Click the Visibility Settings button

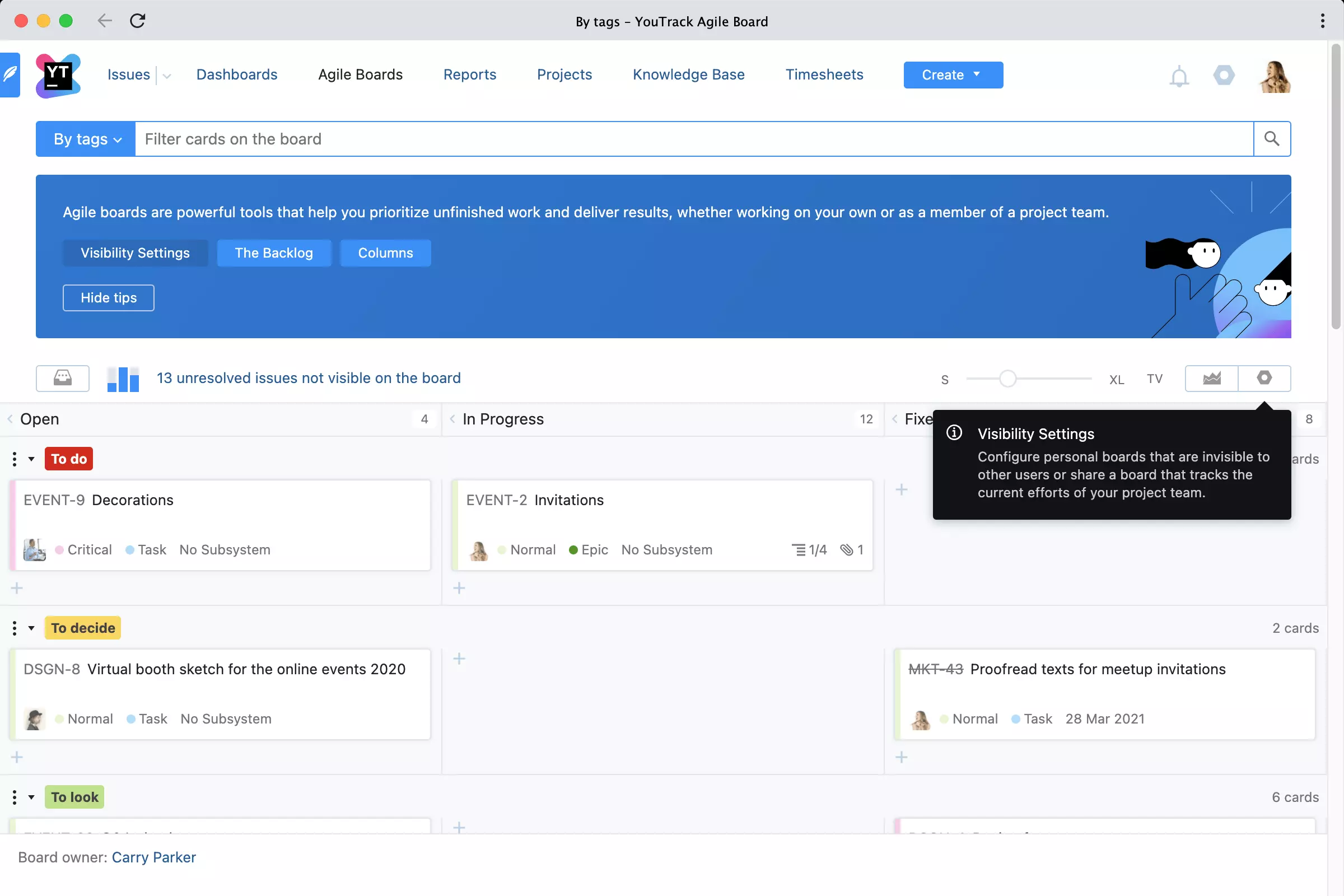click(135, 252)
